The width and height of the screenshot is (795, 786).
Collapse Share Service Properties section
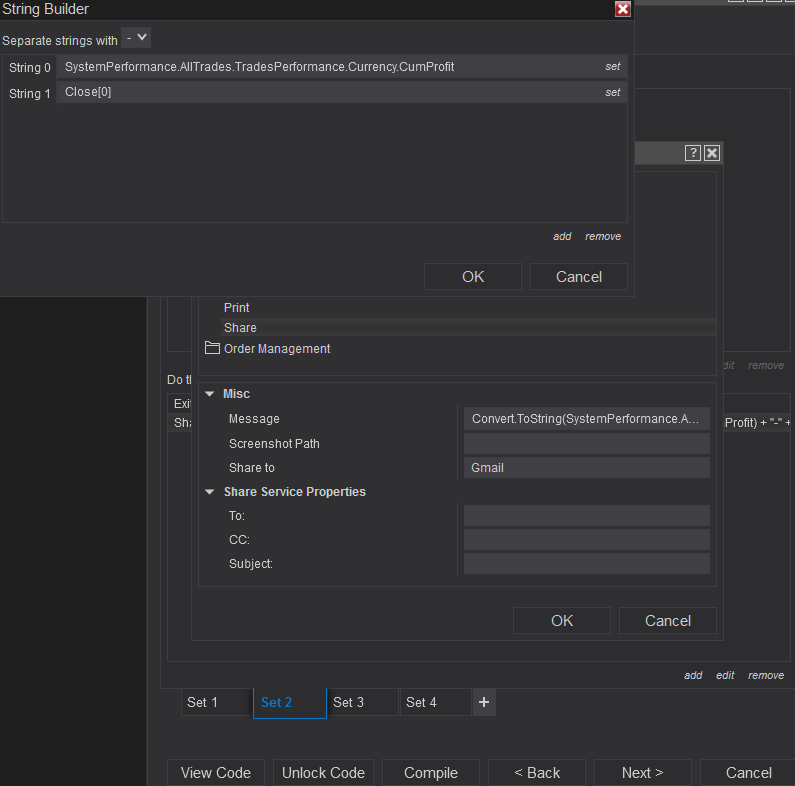[210, 492]
